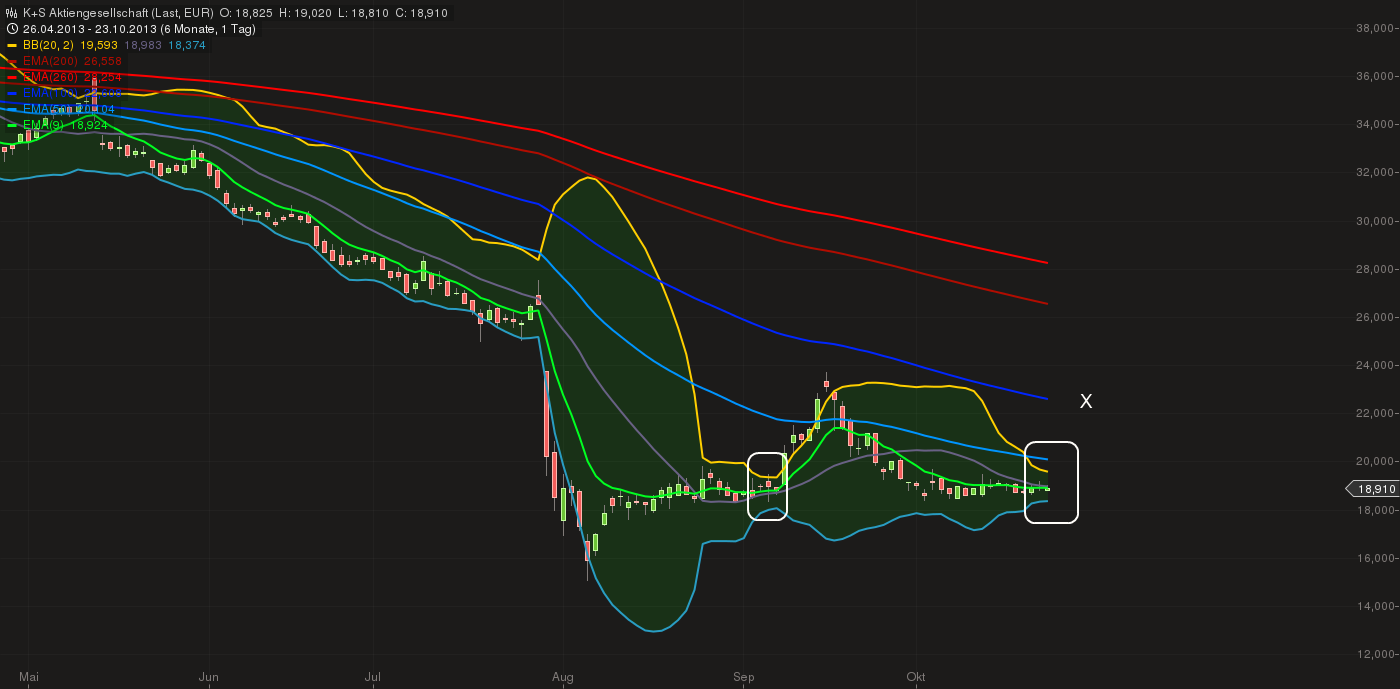The width and height of the screenshot is (1400, 689).
Task: Click the Mai label on the time axis
Action: pos(29,677)
